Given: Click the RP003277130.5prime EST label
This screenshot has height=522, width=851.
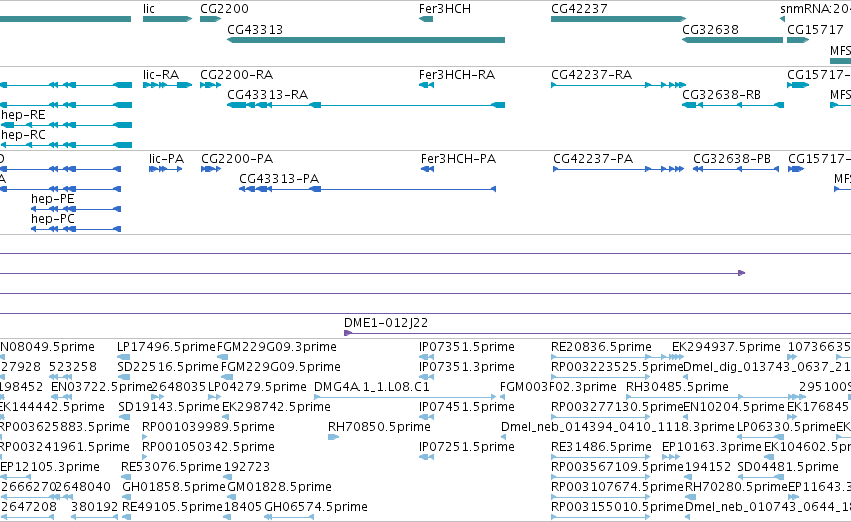Looking at the screenshot, I should (617, 407).
